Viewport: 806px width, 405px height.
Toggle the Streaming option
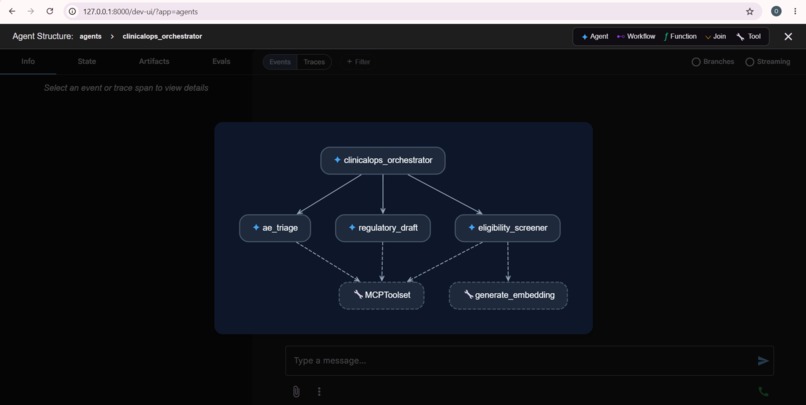(767, 62)
